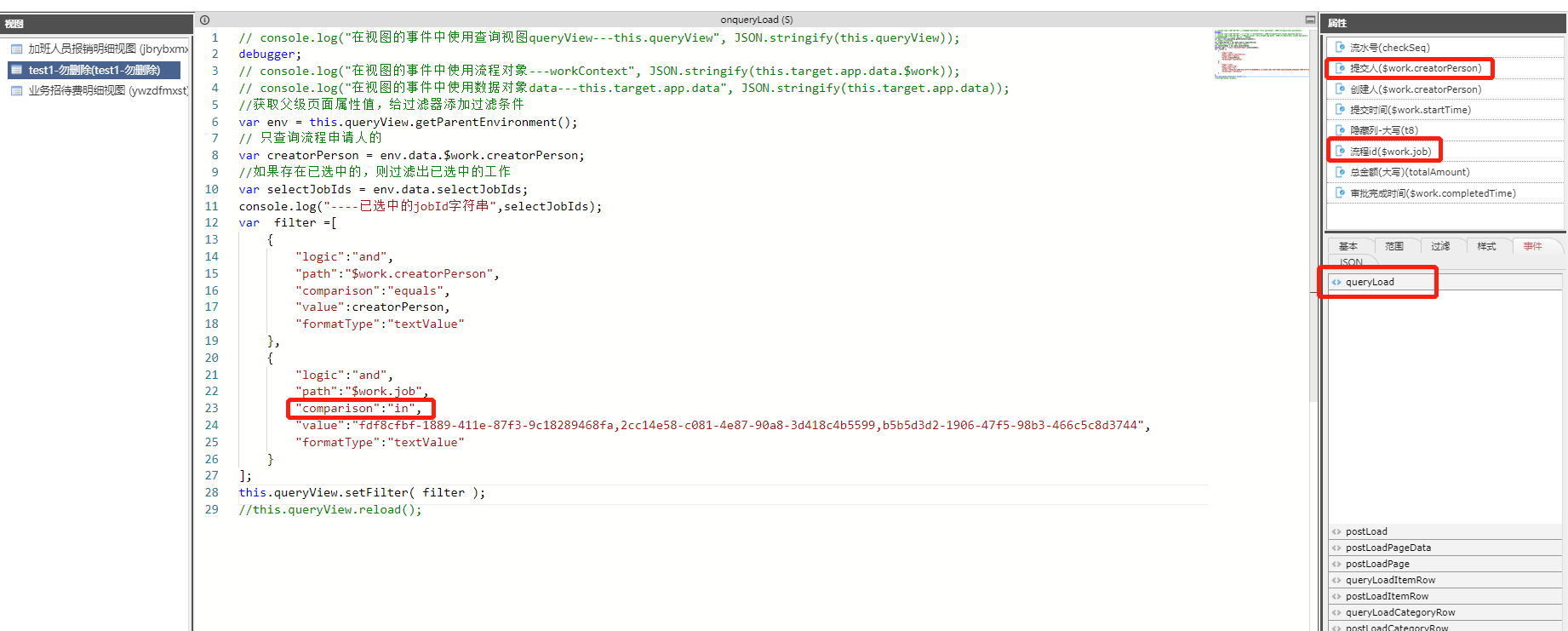The image size is (1568, 631).
Task: Expand the postLoad event section
Action: pos(1445,532)
